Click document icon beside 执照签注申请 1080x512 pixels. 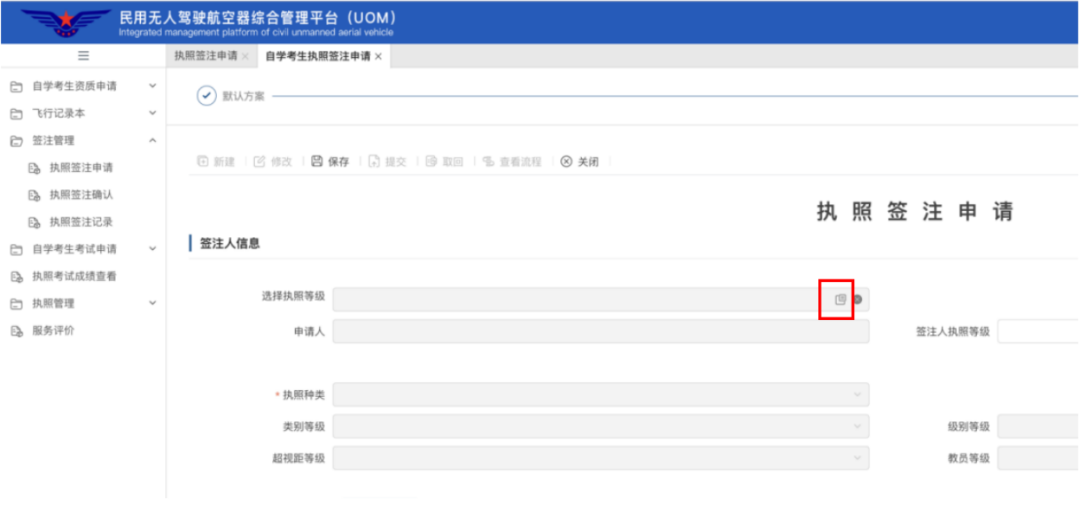[34, 168]
